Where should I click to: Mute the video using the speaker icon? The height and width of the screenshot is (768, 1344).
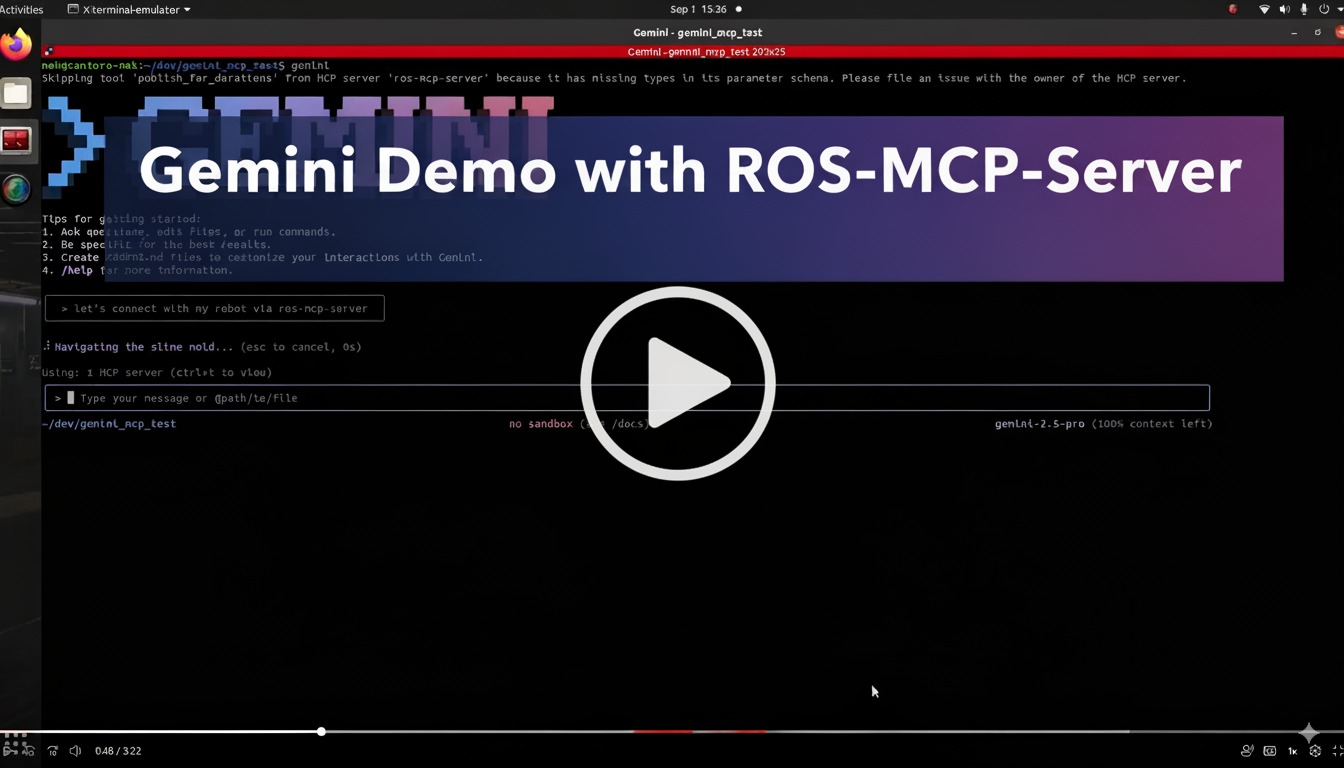point(75,751)
